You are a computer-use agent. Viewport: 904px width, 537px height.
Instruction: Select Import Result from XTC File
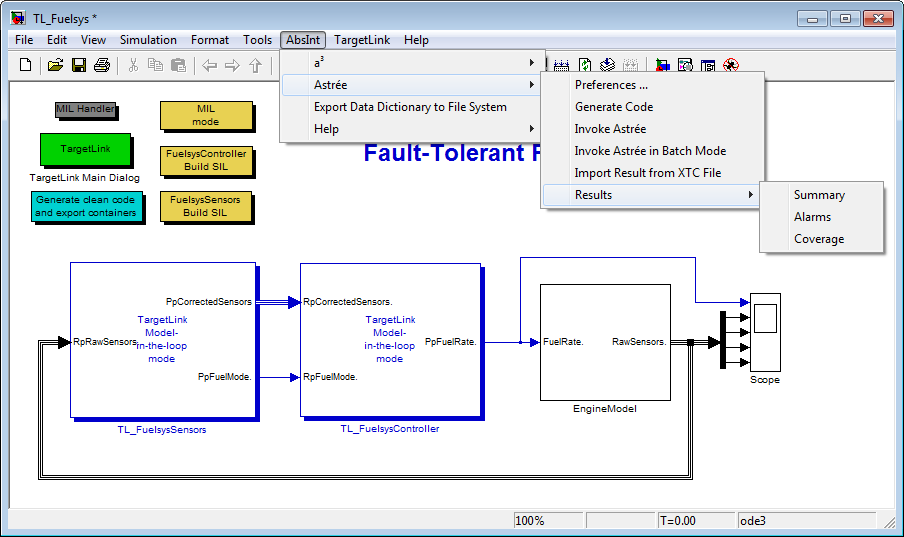point(651,172)
